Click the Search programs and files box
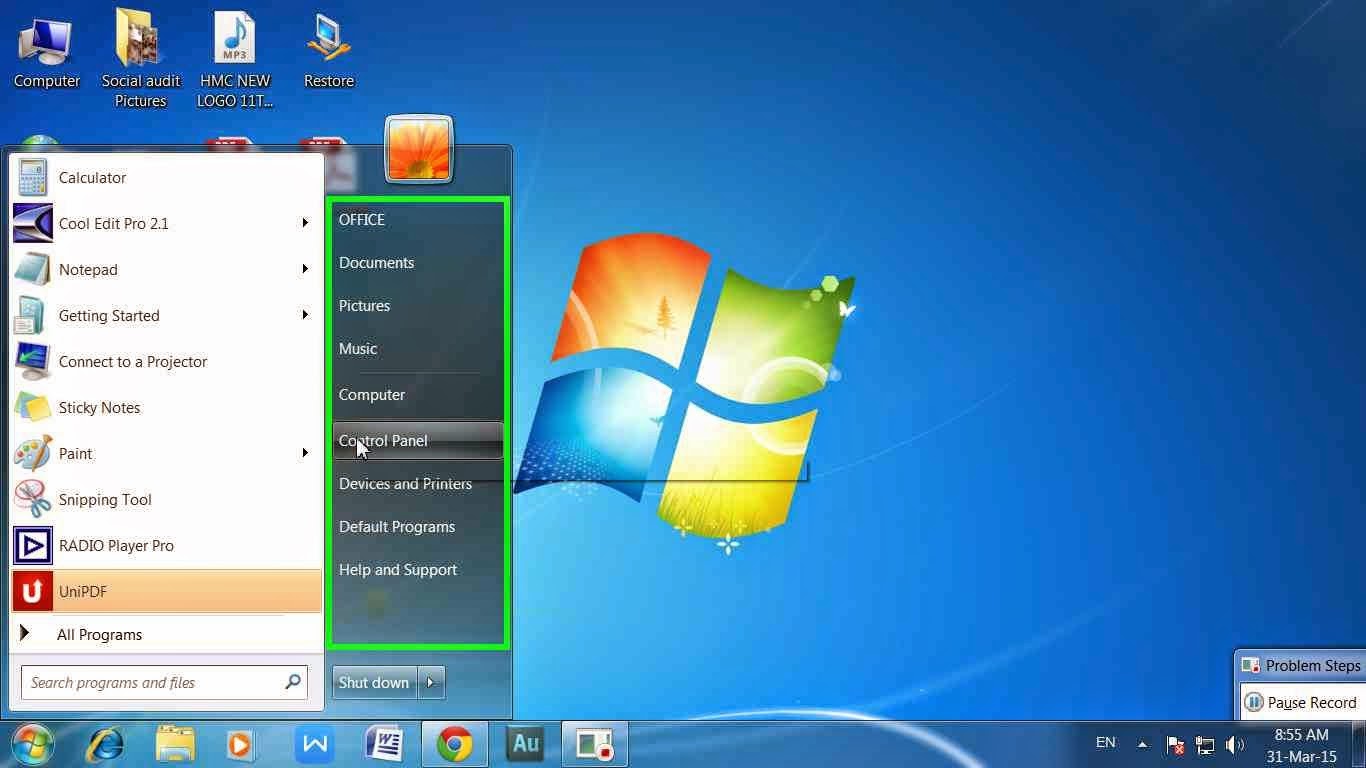This screenshot has width=1366, height=768. pyautogui.click(x=164, y=683)
